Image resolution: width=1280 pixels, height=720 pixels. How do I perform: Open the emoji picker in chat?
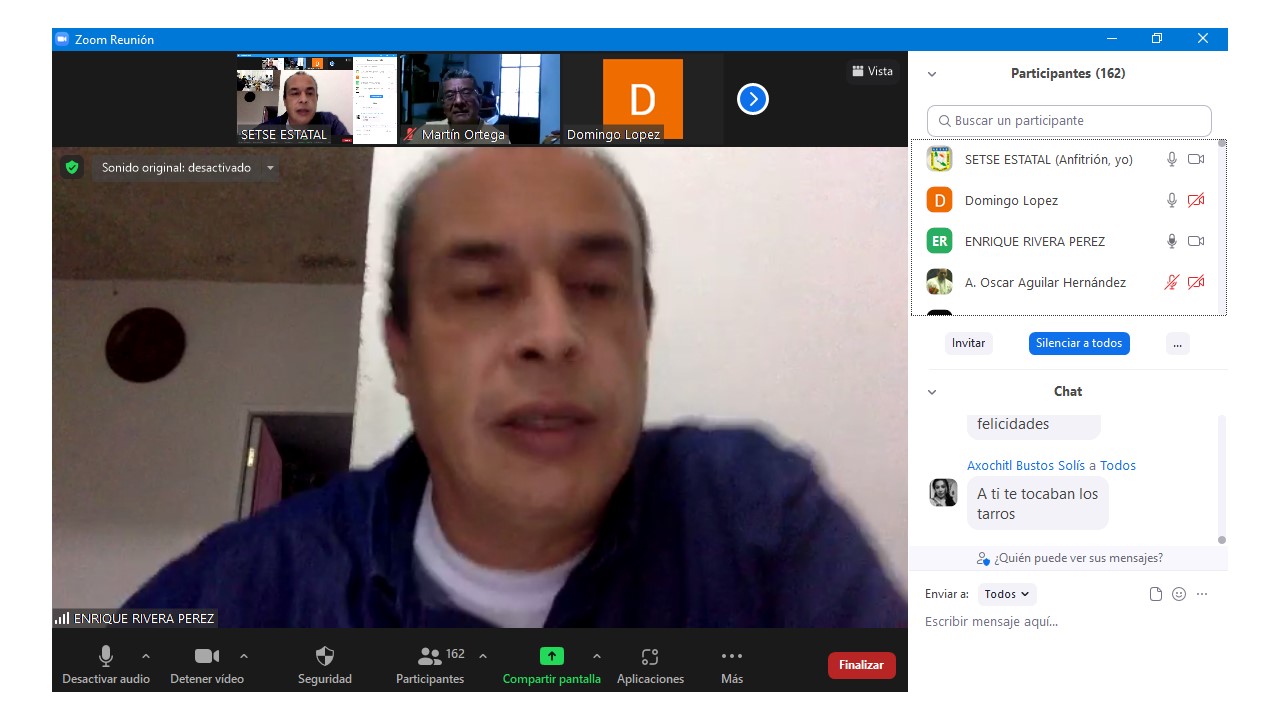pos(1179,594)
